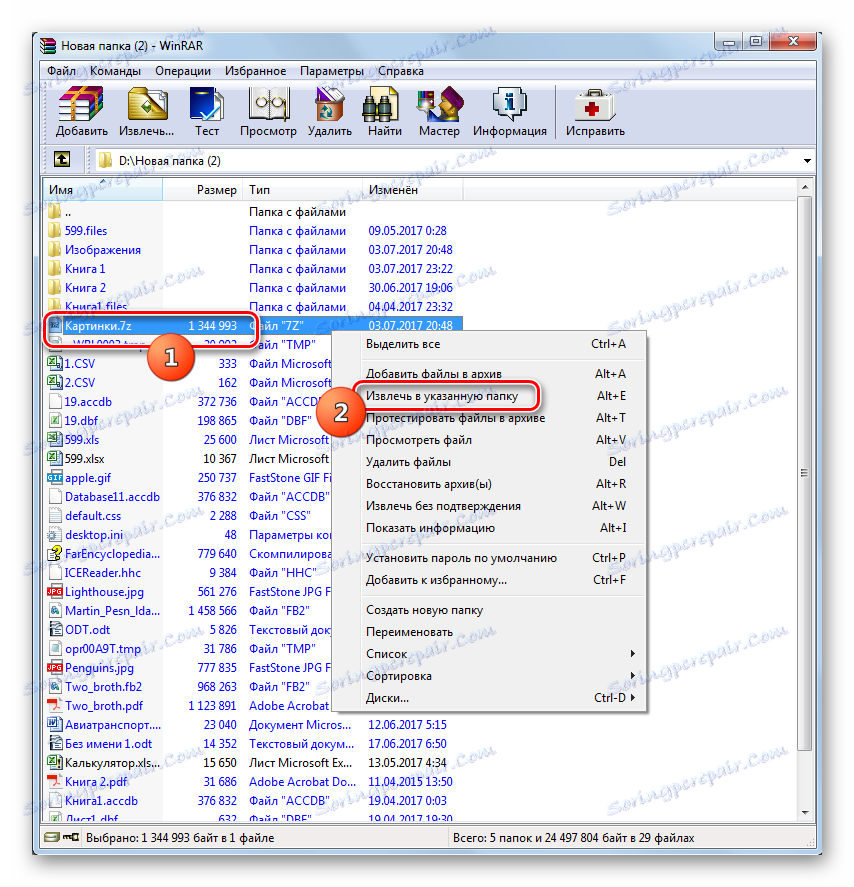Screen dimensions: 854x887
Task: Click the Добавить (Add) toolbar icon
Action: coord(81,104)
